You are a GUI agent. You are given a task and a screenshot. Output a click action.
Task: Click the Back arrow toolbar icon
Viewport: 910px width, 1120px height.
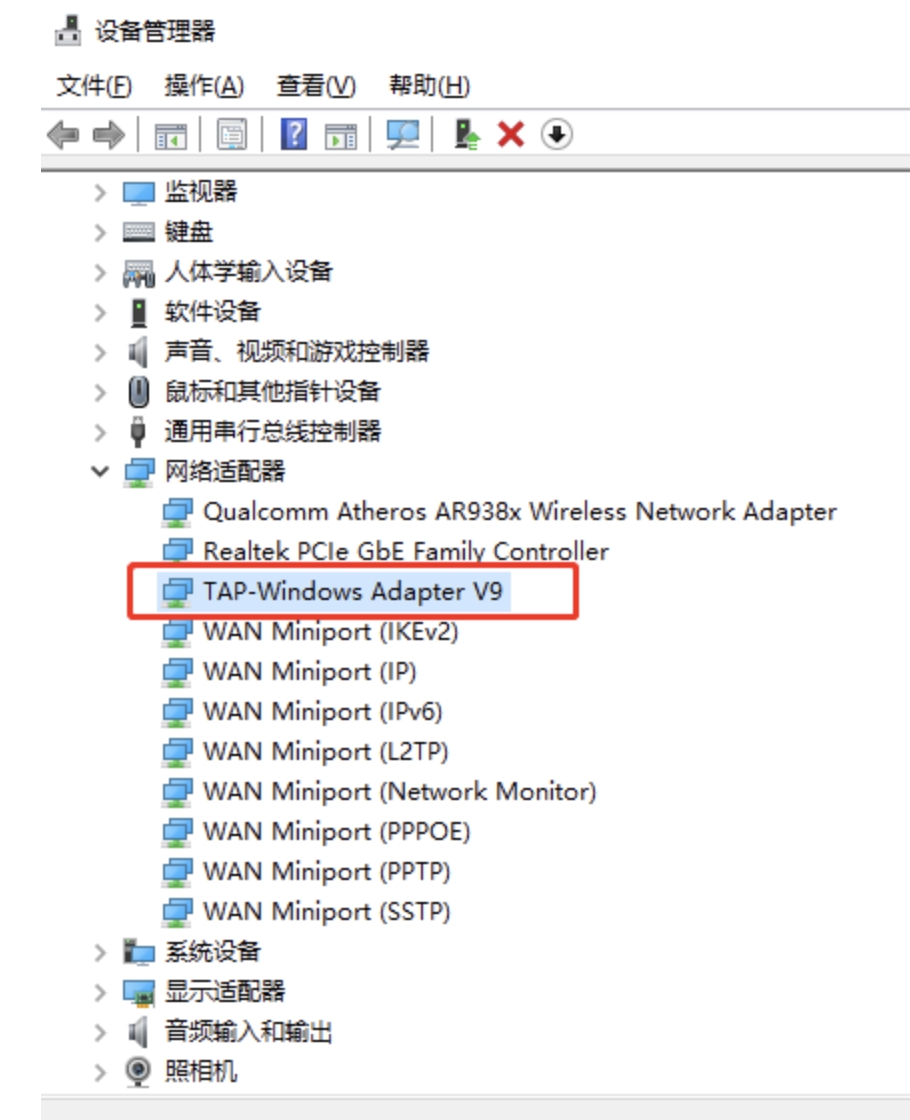(x=63, y=135)
